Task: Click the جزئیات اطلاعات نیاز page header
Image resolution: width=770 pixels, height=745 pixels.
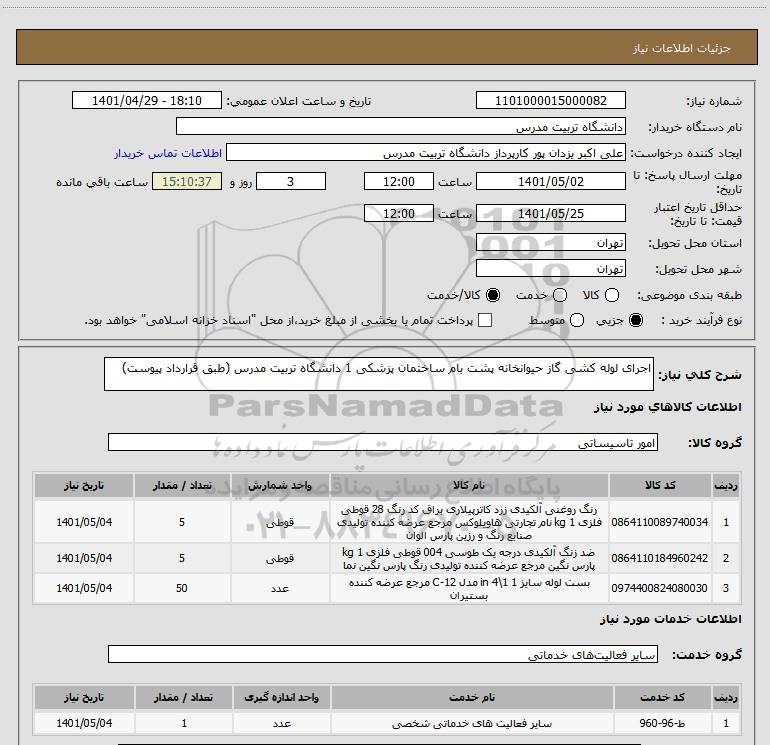Action: (682, 48)
